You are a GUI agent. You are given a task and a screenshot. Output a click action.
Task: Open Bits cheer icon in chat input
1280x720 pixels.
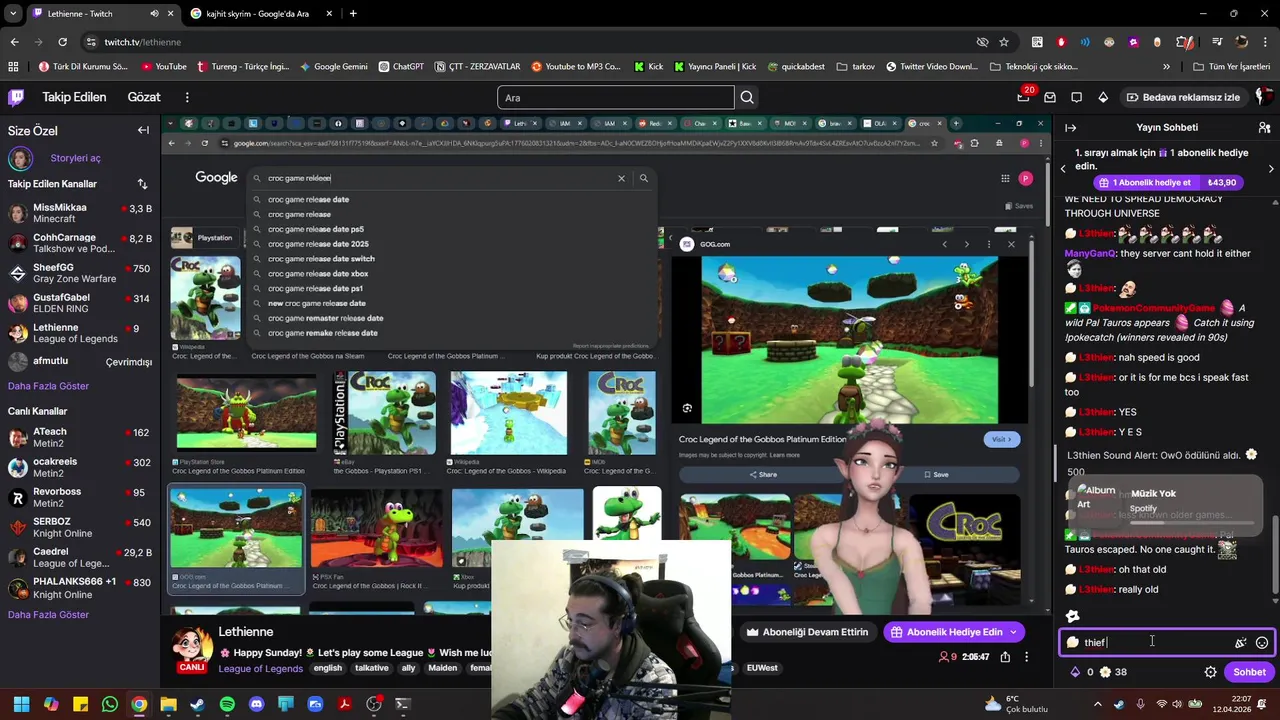(x=1241, y=642)
